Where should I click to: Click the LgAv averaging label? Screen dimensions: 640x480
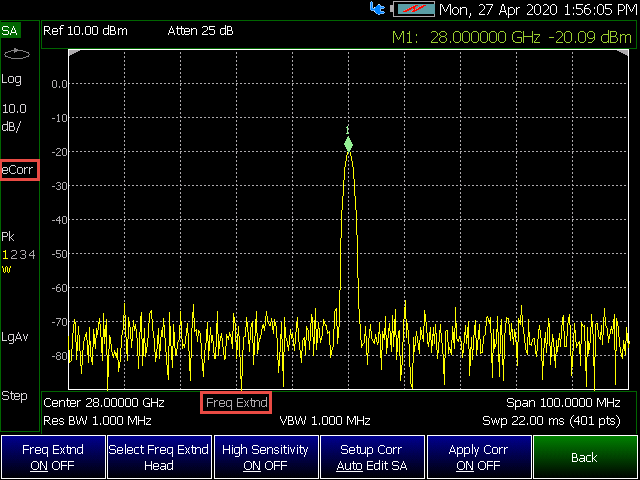pyautogui.click(x=15, y=338)
